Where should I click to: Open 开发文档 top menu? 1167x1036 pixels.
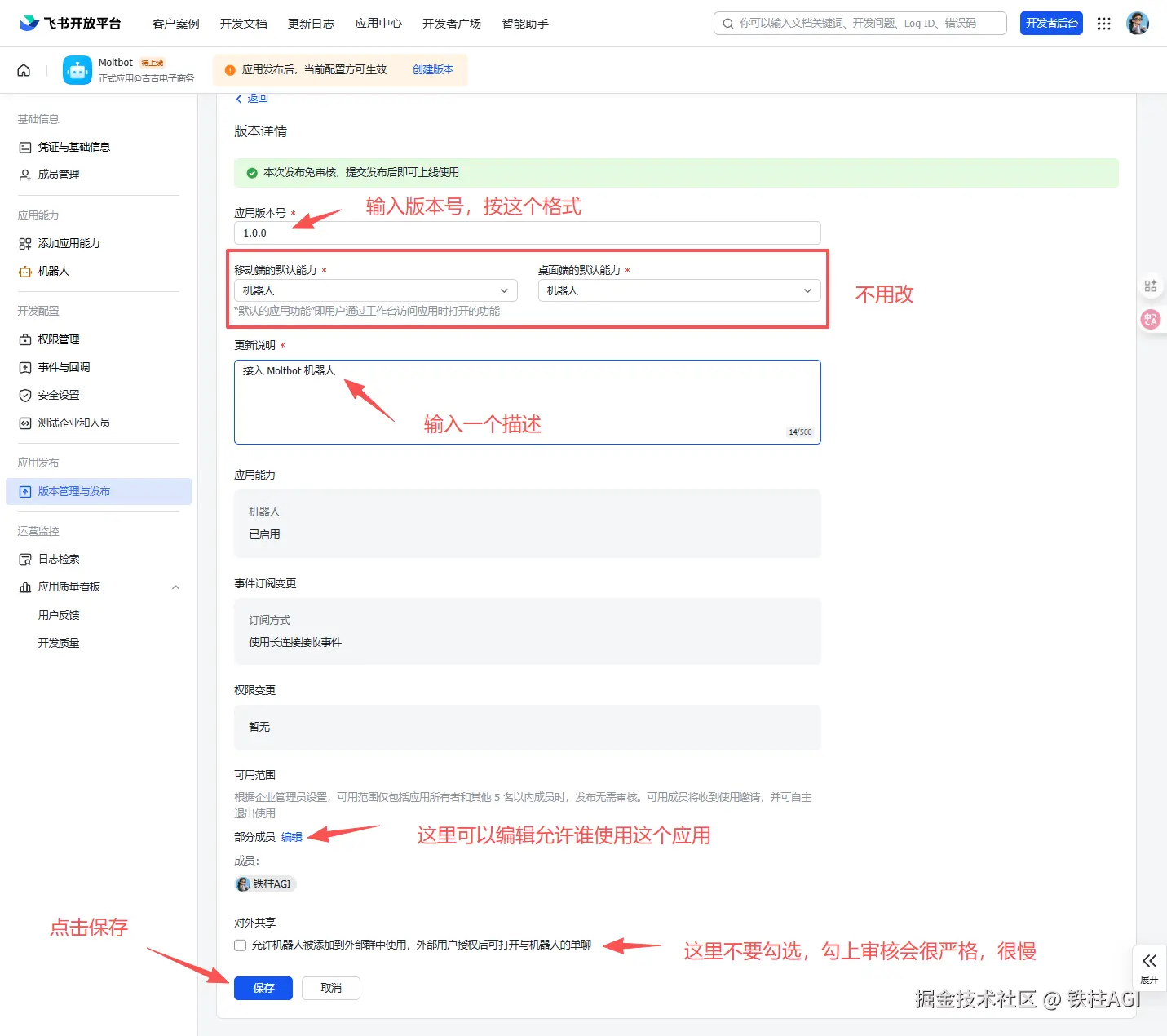(244, 24)
